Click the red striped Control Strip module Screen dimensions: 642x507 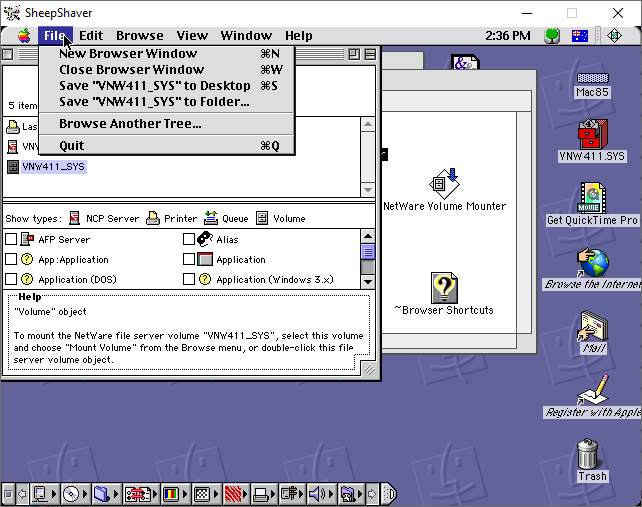237,494
